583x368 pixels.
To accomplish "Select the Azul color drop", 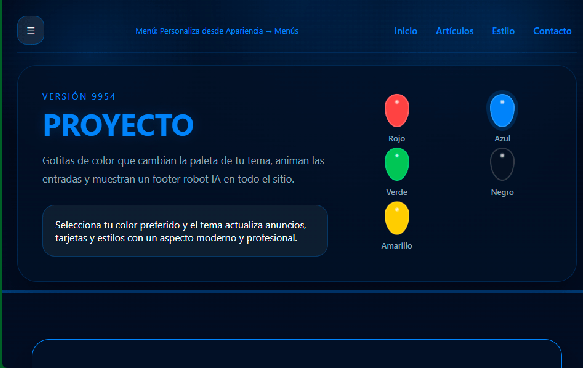I will pos(502,110).
